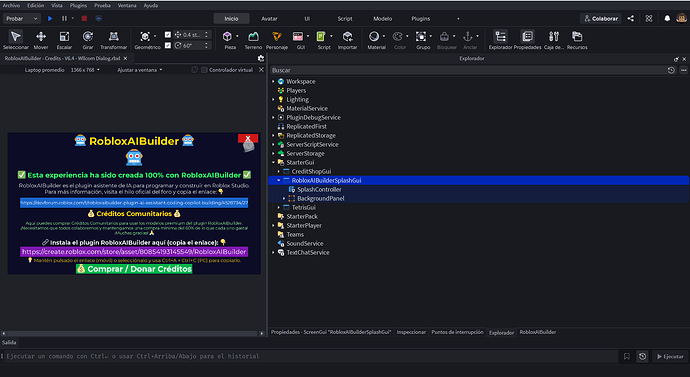Viewport: 690px width, 377px height.
Task: Select the Seleccionar tool
Action: point(15,40)
